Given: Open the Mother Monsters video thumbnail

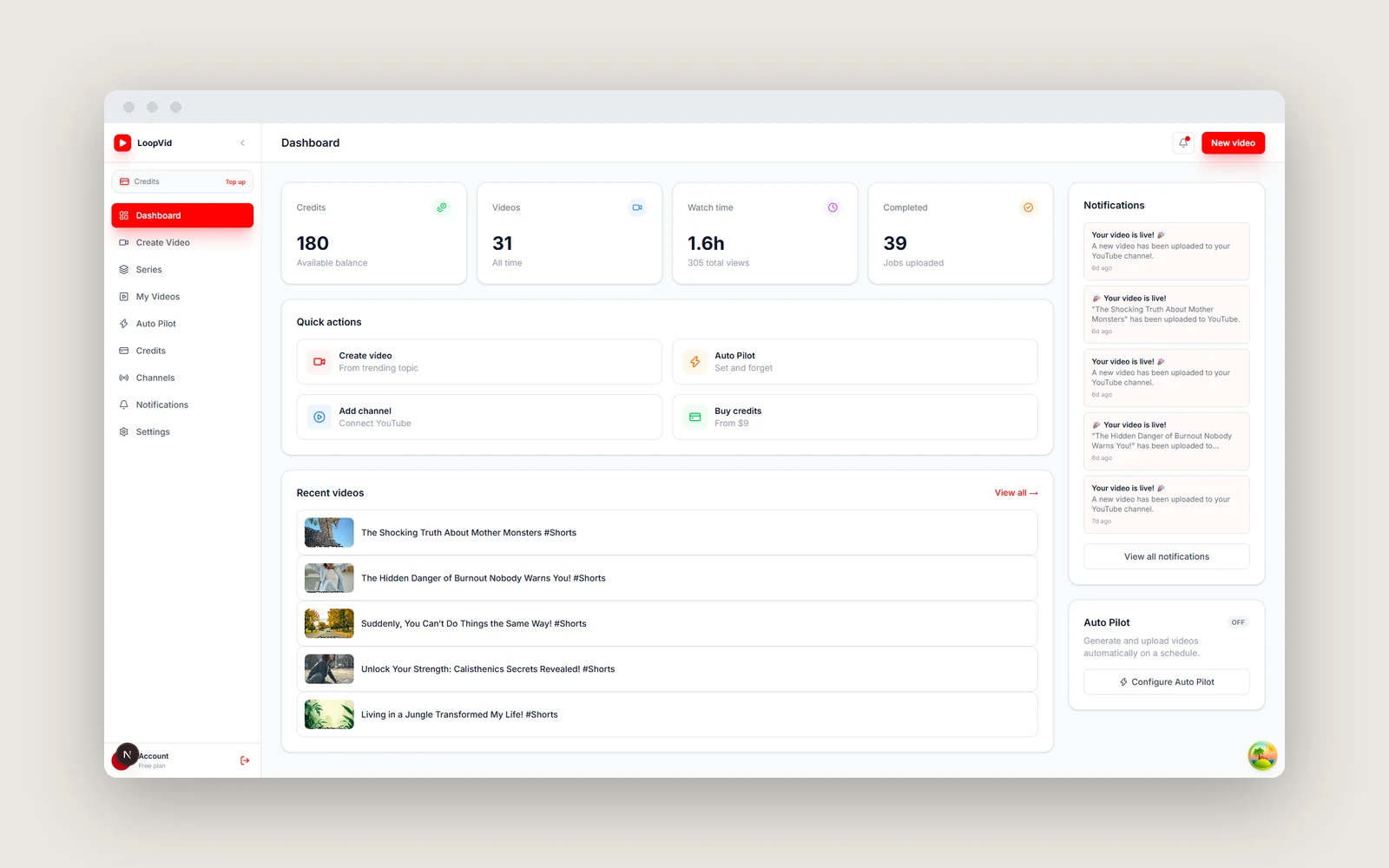Looking at the screenshot, I should pos(329,533).
